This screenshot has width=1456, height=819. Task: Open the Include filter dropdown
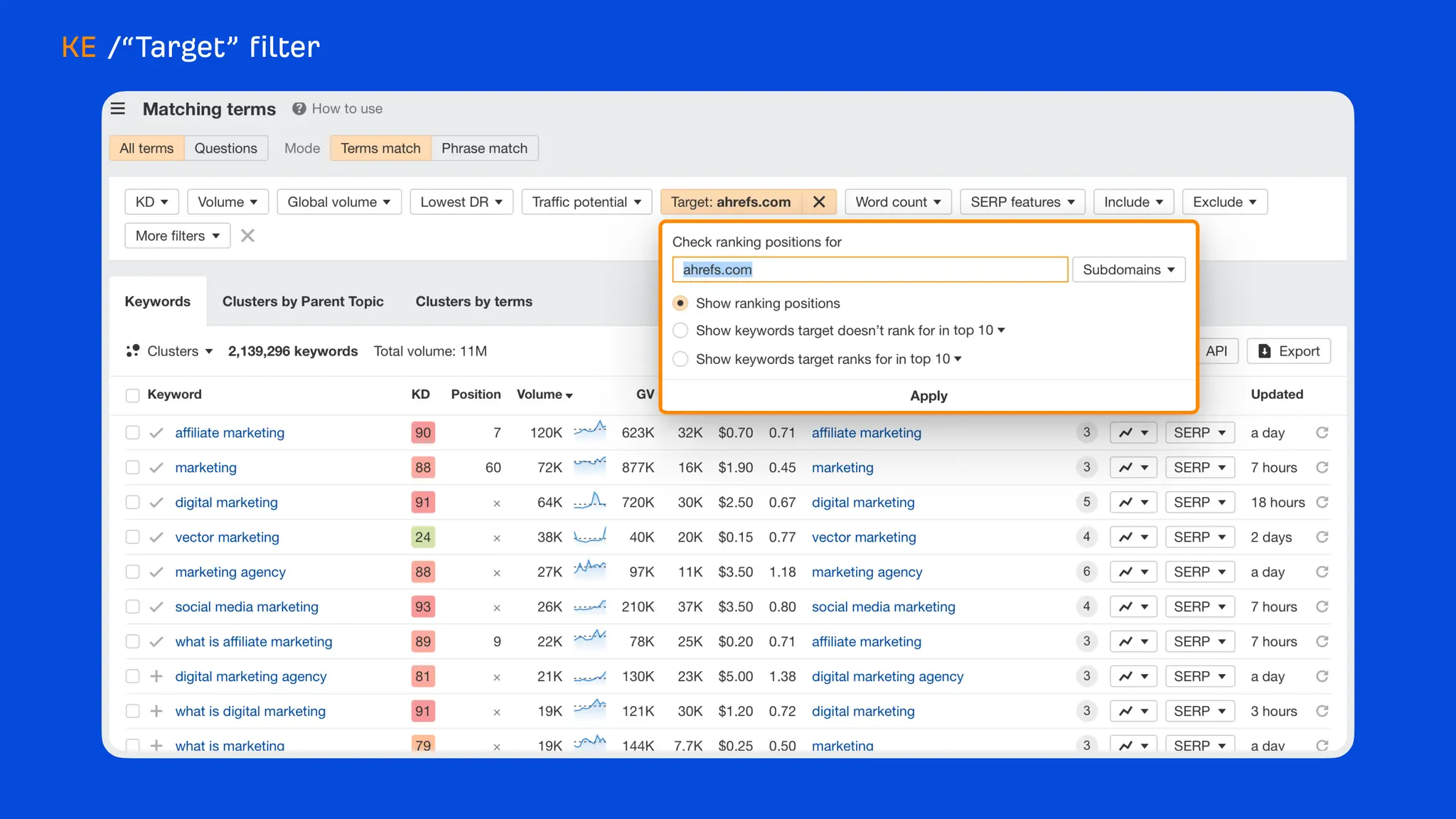[x=1133, y=202]
